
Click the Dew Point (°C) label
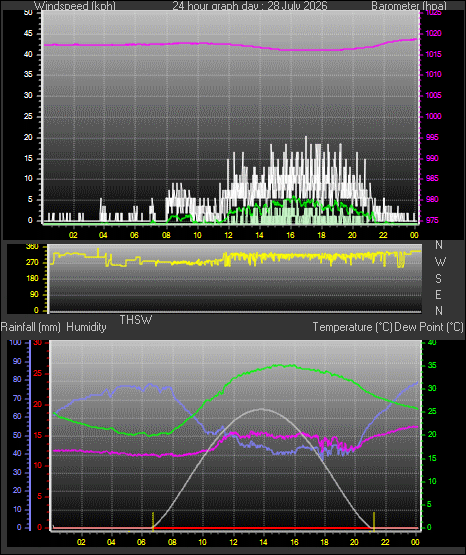(x=429, y=327)
